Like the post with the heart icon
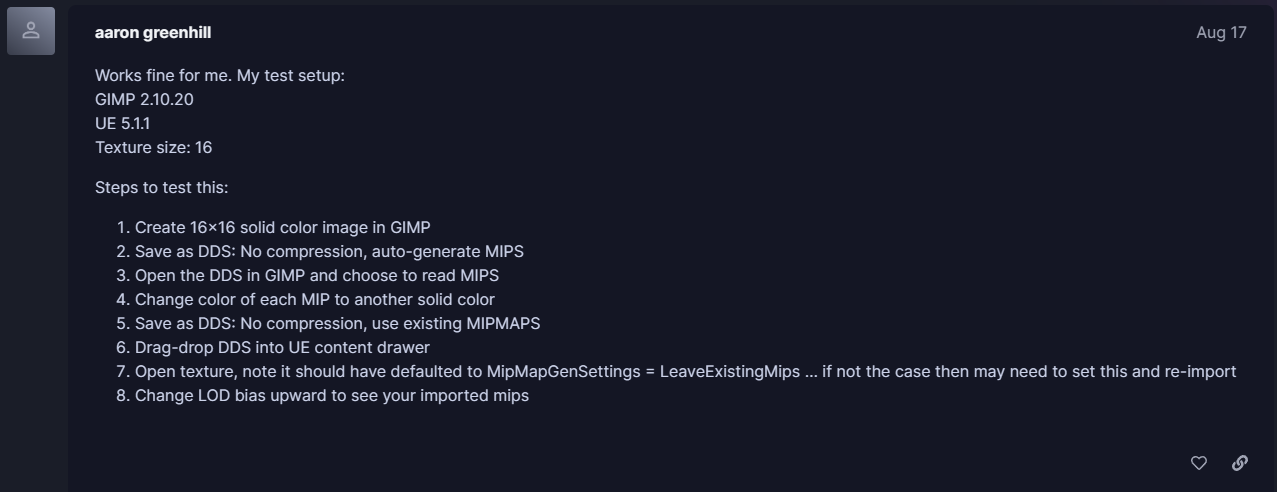The image size is (1277, 492). coord(1199,462)
